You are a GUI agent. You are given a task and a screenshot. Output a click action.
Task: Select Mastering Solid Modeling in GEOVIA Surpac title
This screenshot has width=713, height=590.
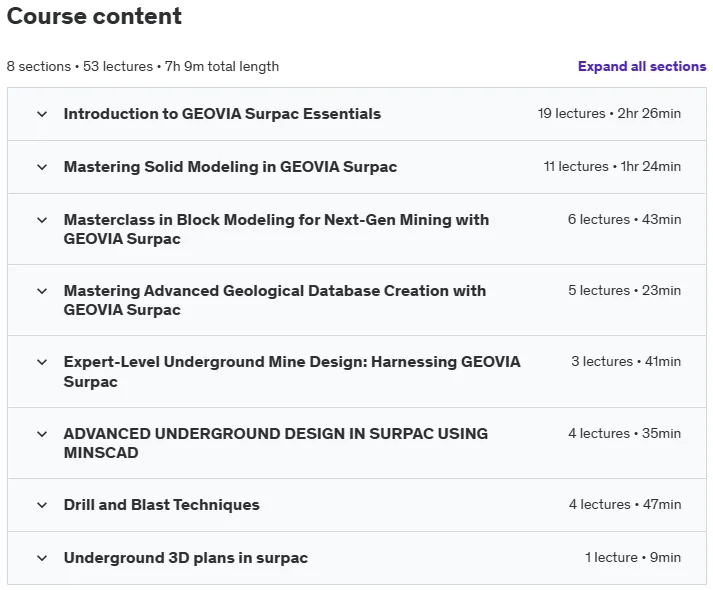[x=230, y=167]
